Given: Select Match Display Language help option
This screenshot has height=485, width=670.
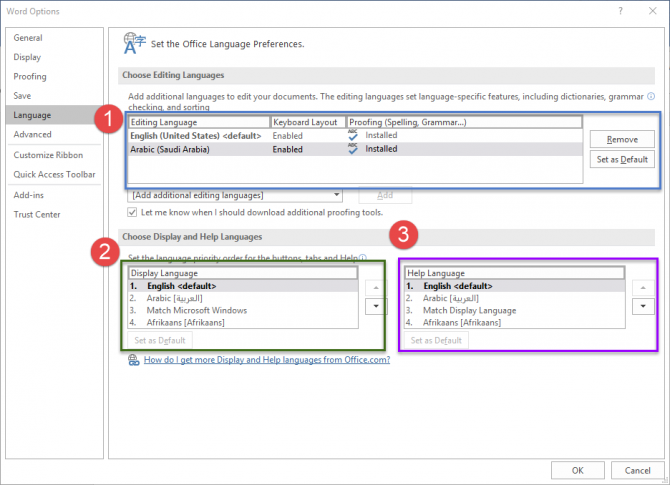Looking at the screenshot, I should 515,310.
